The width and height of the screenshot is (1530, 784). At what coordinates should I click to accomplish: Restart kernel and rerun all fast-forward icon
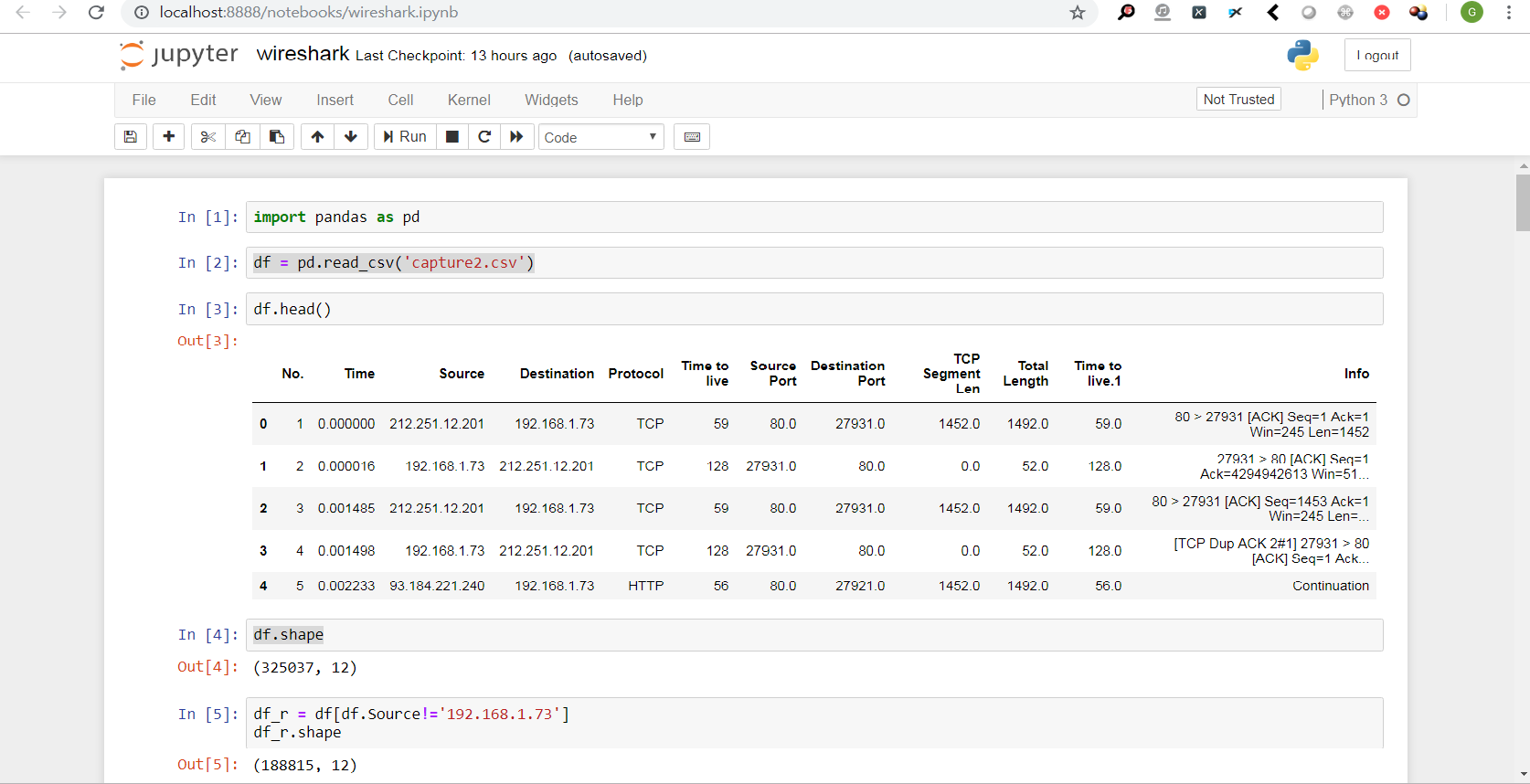pos(516,137)
